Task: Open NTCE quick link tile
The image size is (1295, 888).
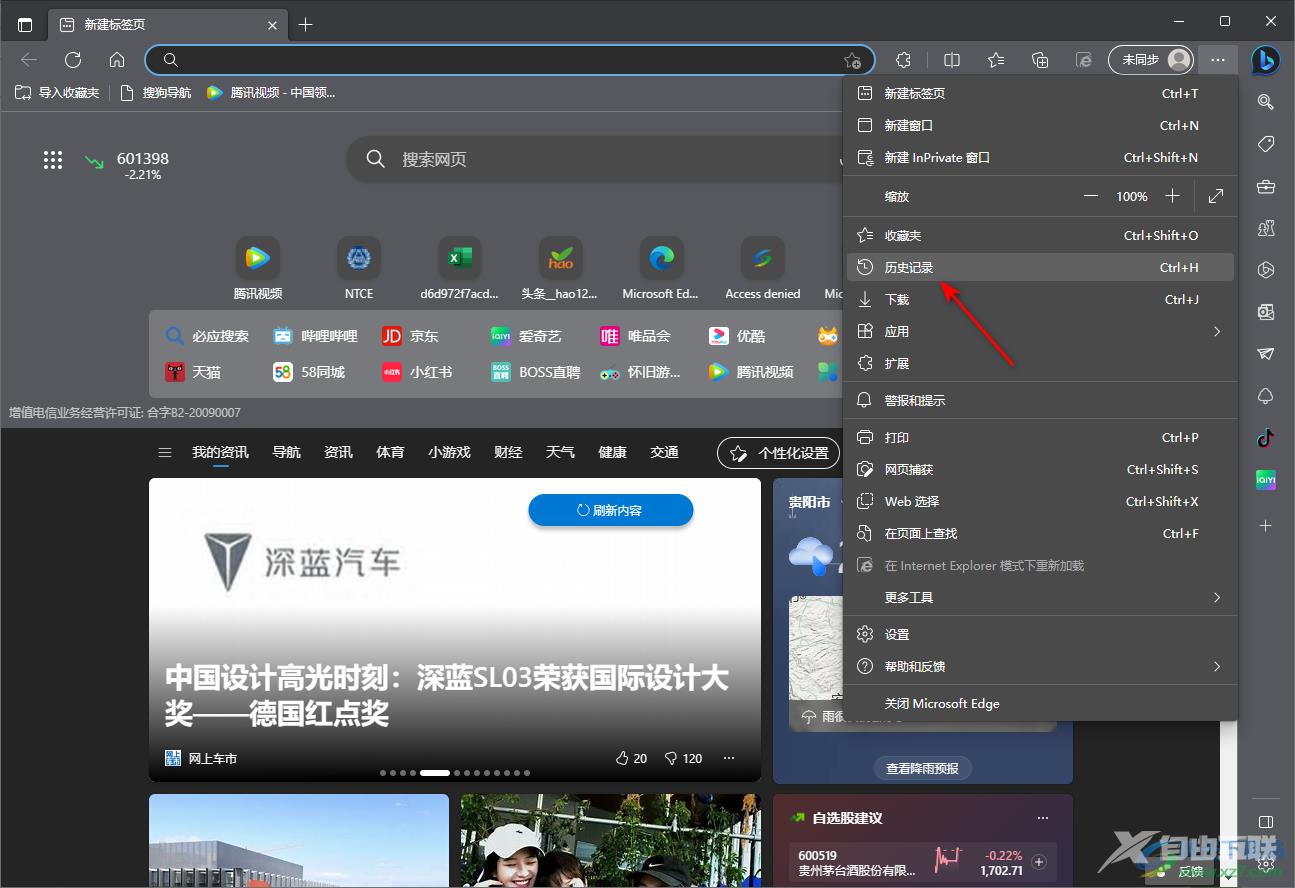Action: click(359, 268)
